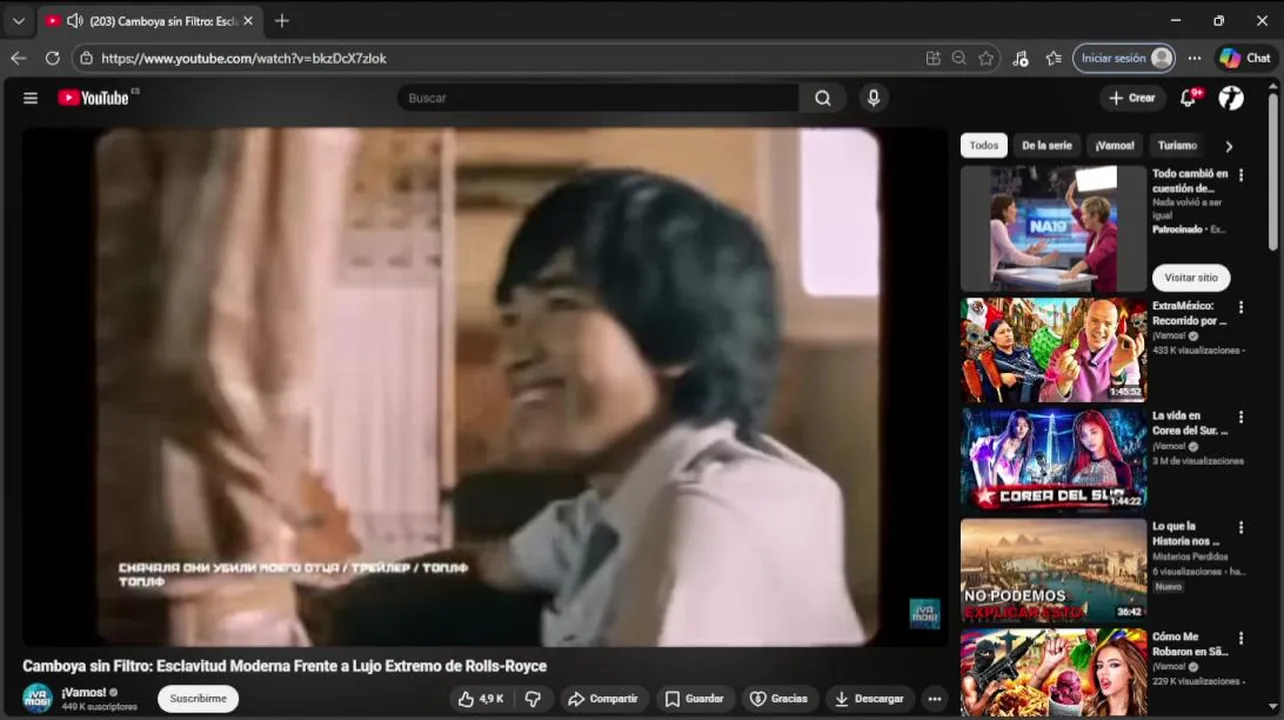The width and height of the screenshot is (1284, 720).
Task: Open the Copilot Chat sidebar
Action: pyautogui.click(x=1245, y=58)
